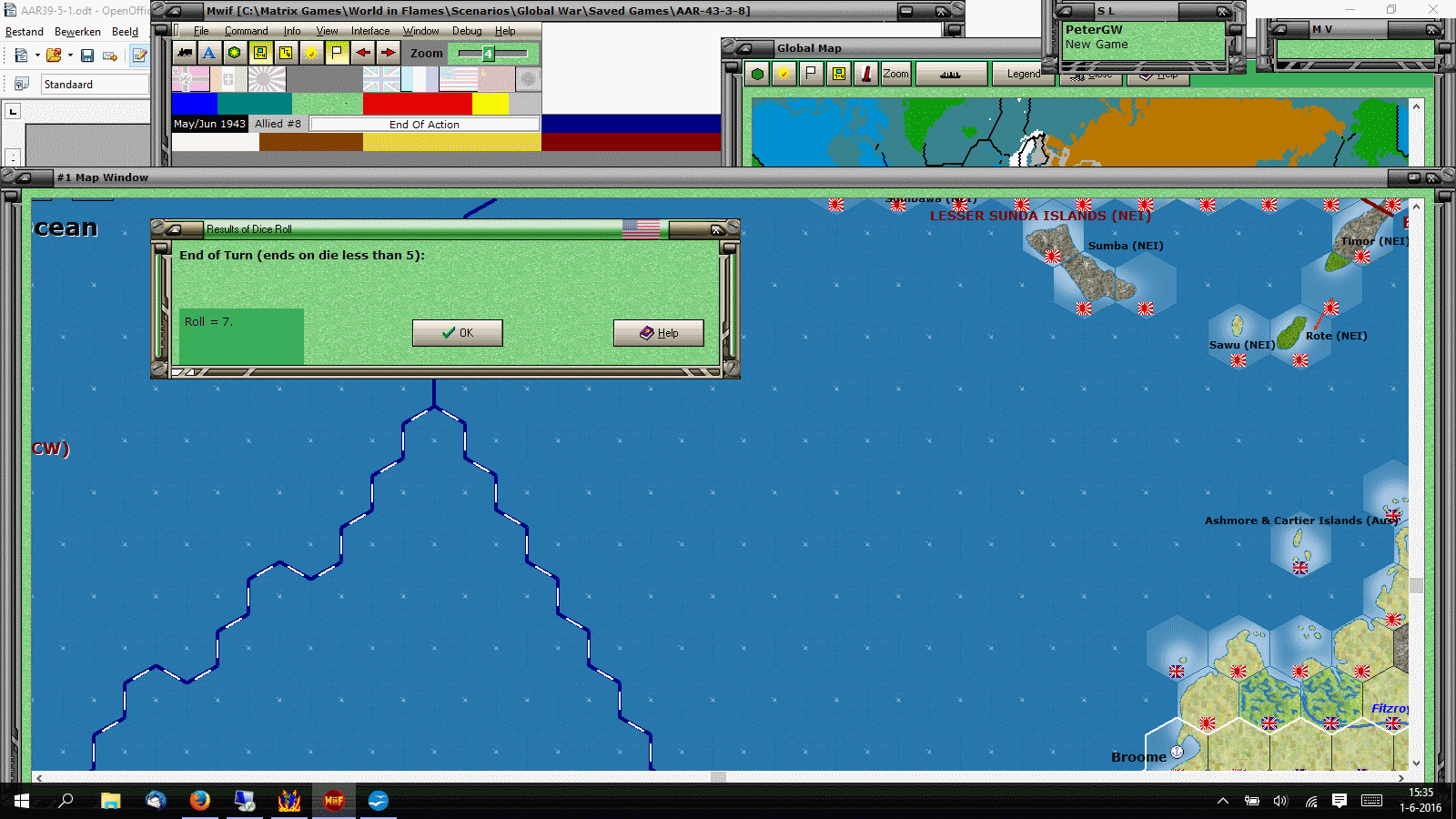This screenshot has width=1456, height=819.
Task: Click the yellow square icon in Global Map
Action: pyautogui.click(x=839, y=74)
